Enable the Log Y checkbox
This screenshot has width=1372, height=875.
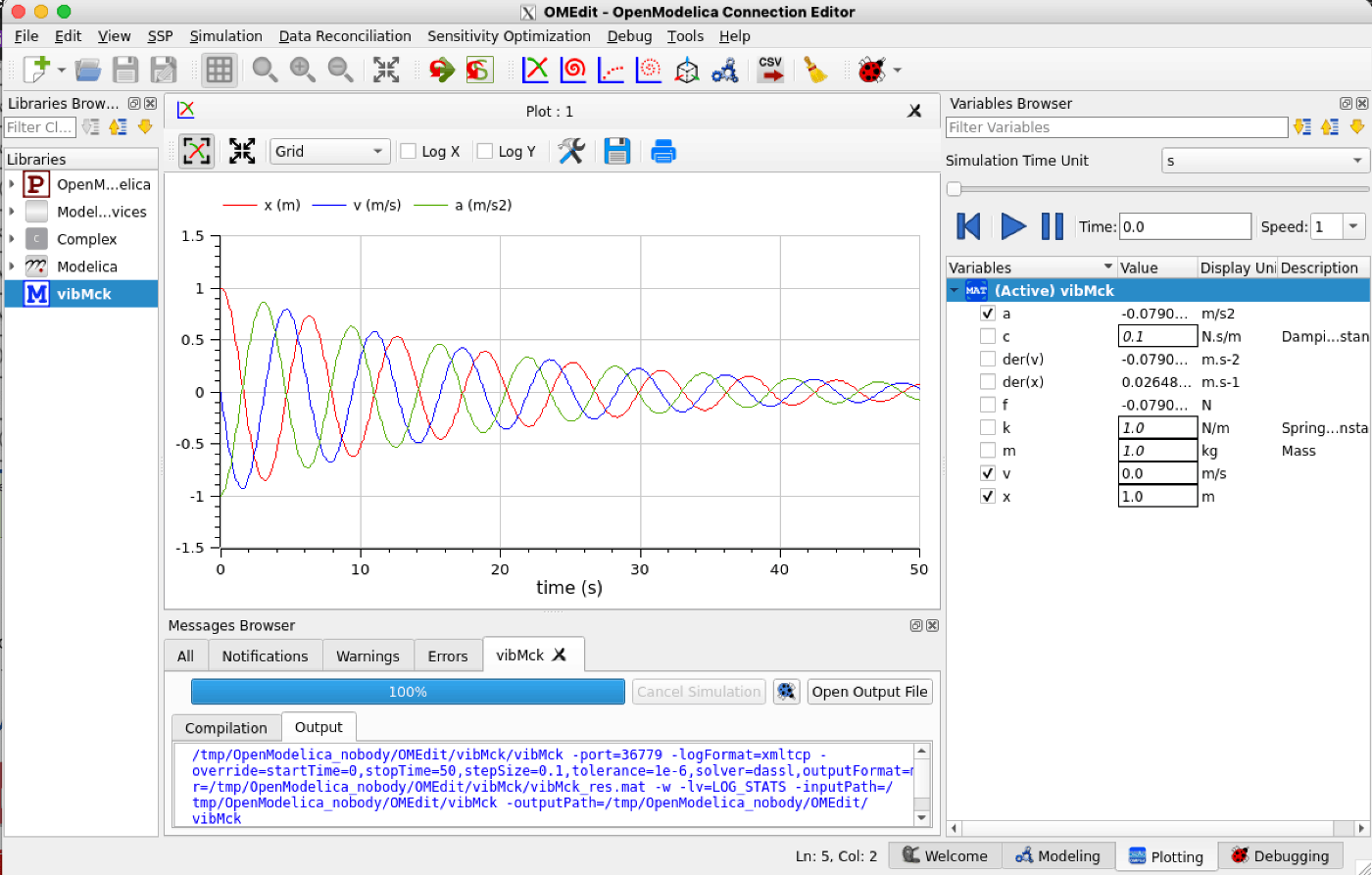[484, 151]
